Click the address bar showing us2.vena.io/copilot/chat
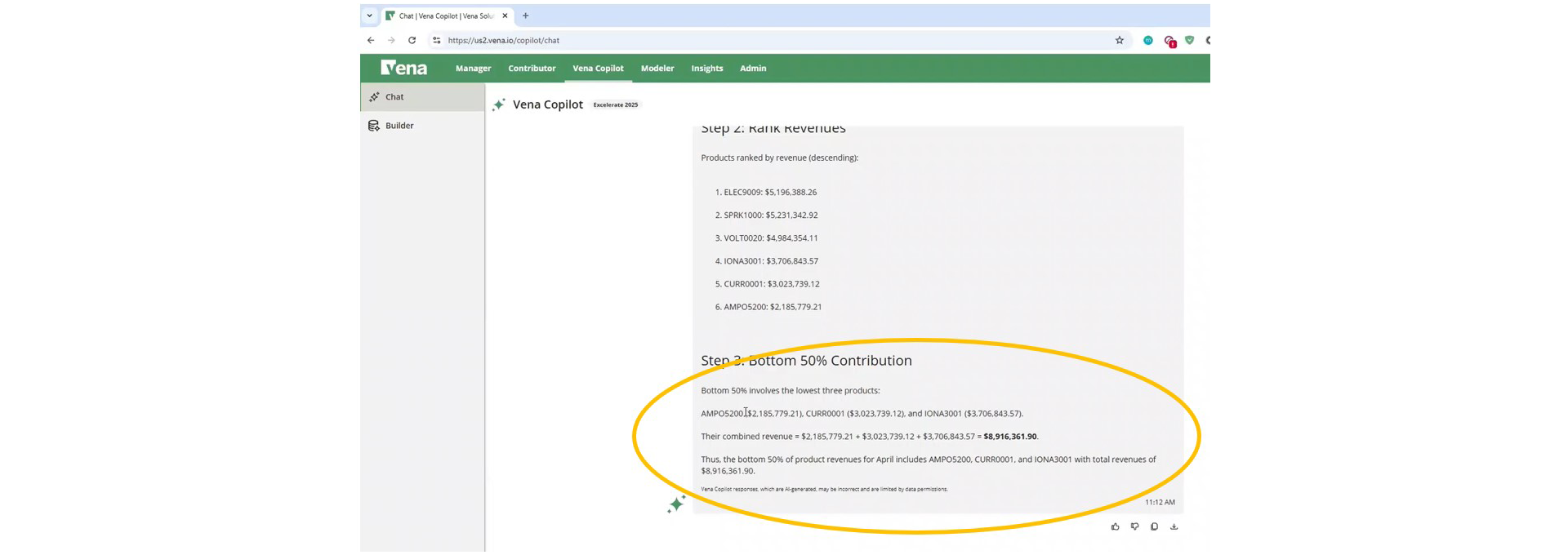 [776, 40]
